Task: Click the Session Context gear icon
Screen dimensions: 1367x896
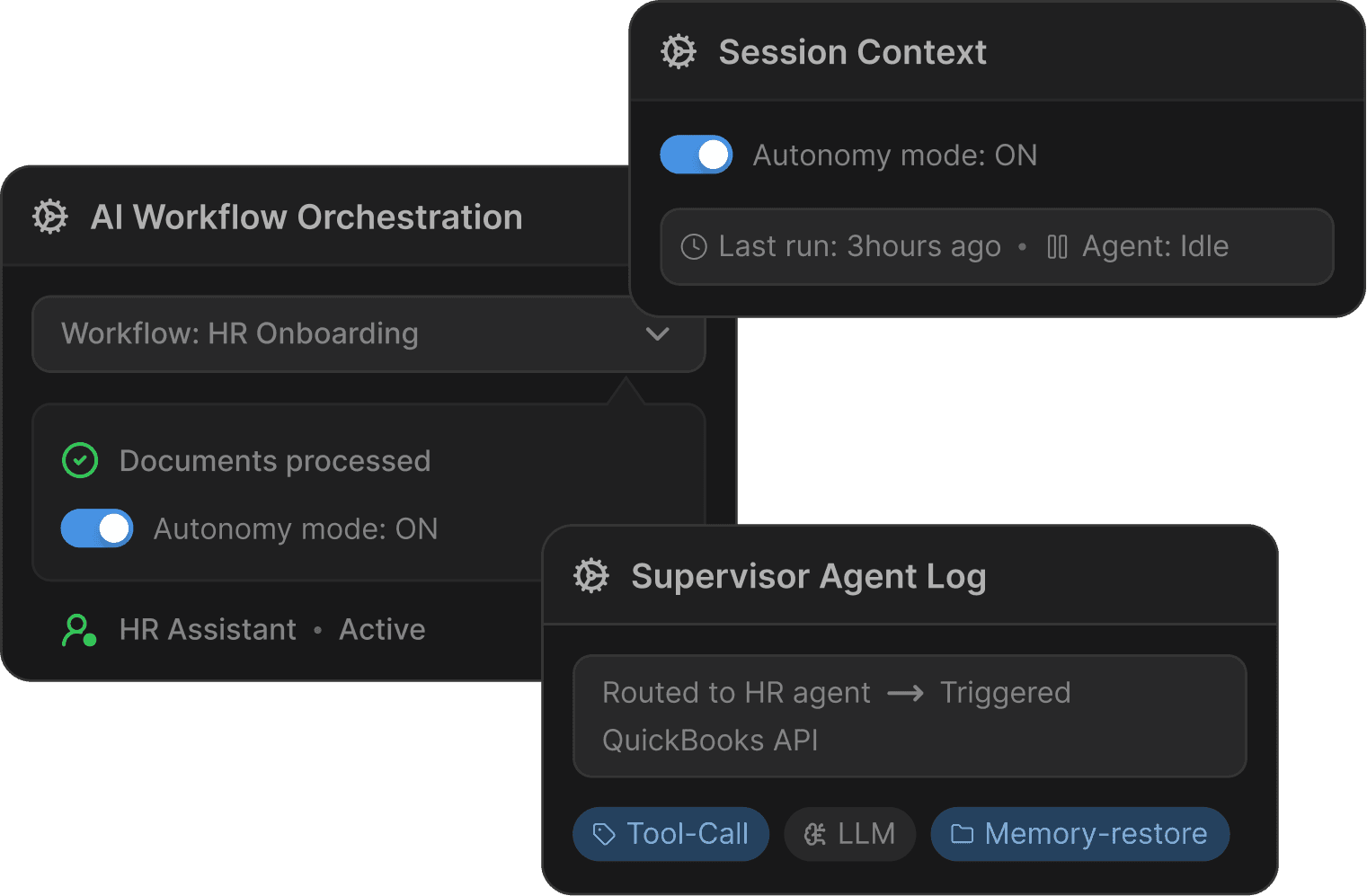Action: tap(679, 52)
